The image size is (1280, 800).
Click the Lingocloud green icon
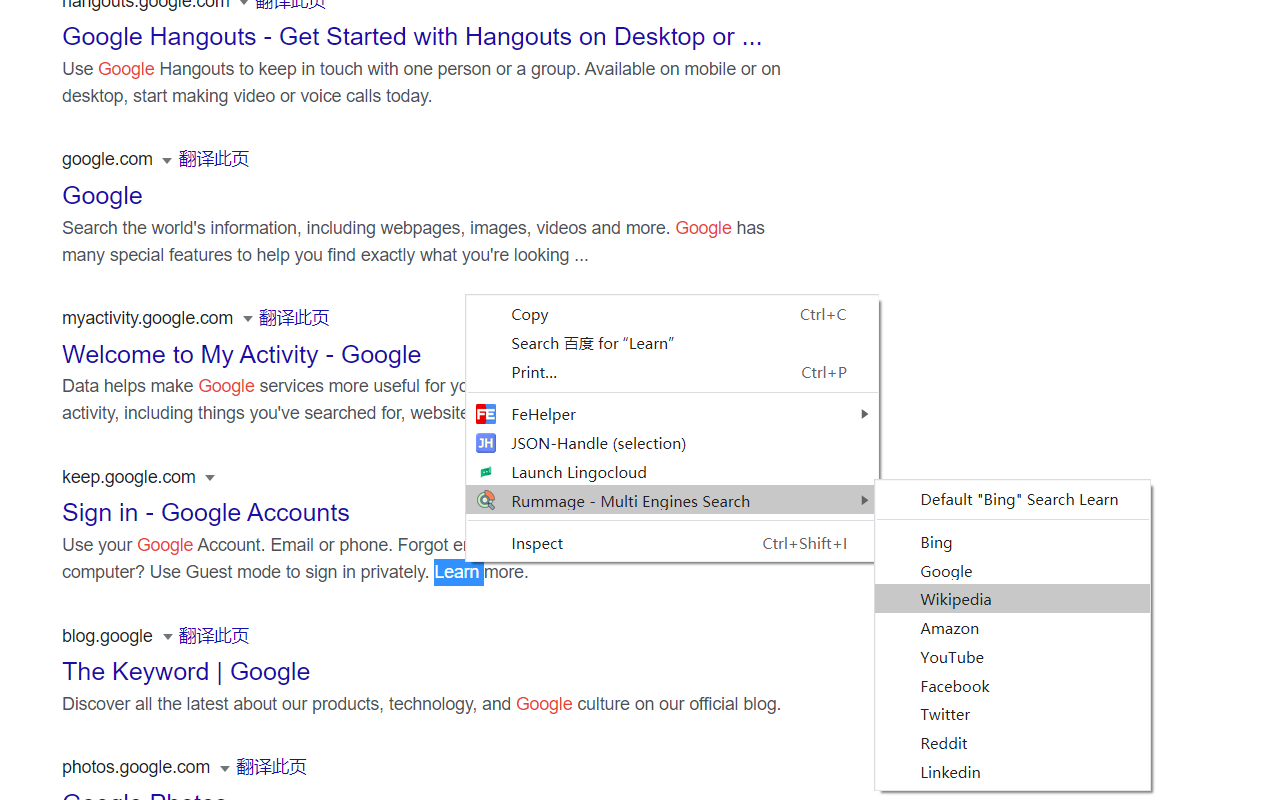486,472
